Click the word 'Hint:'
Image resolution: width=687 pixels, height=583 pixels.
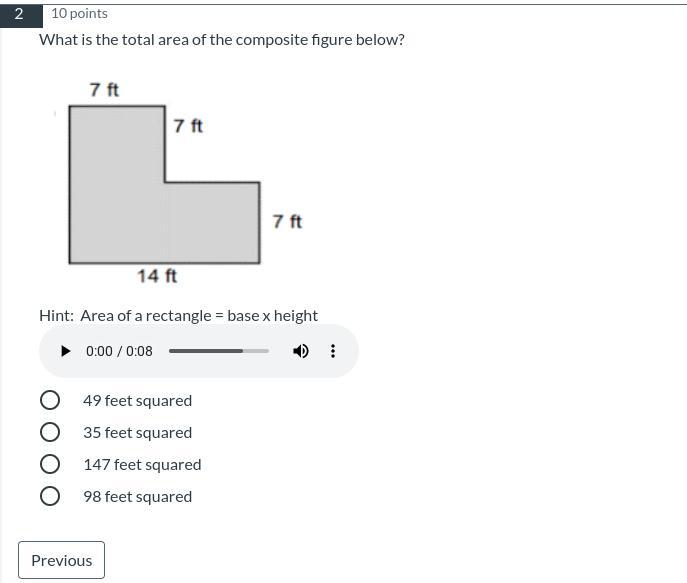click(56, 315)
